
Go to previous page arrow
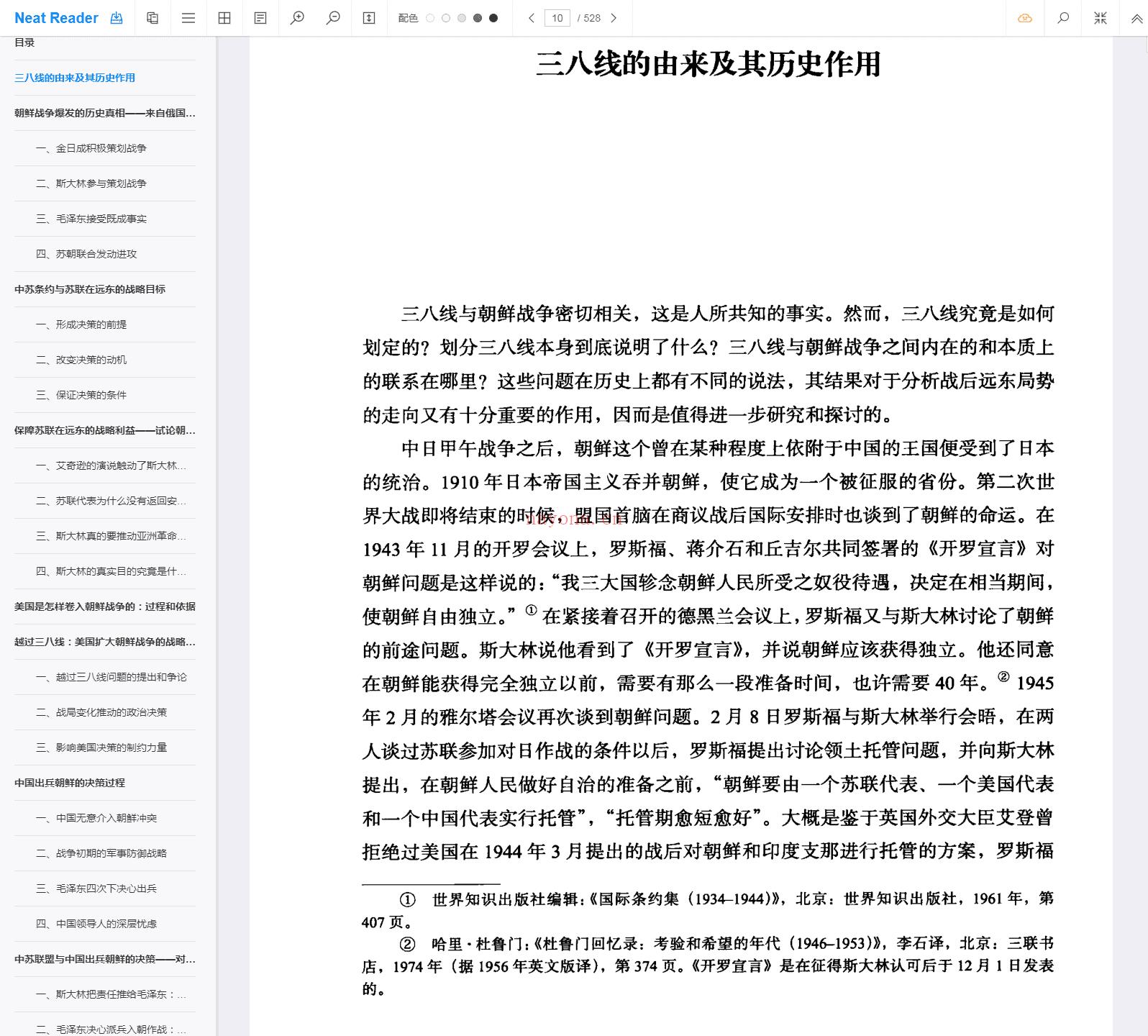click(532, 18)
